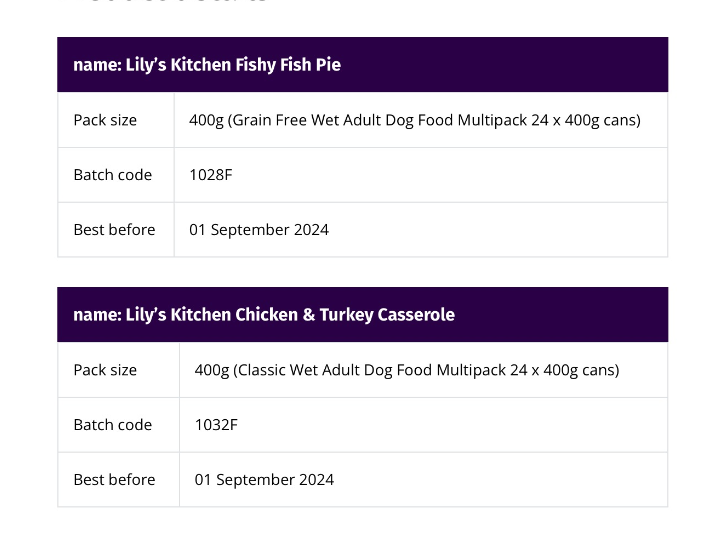Click the Fishy Fish Pie best before date
This screenshot has height=543, width=723.
click(x=259, y=230)
